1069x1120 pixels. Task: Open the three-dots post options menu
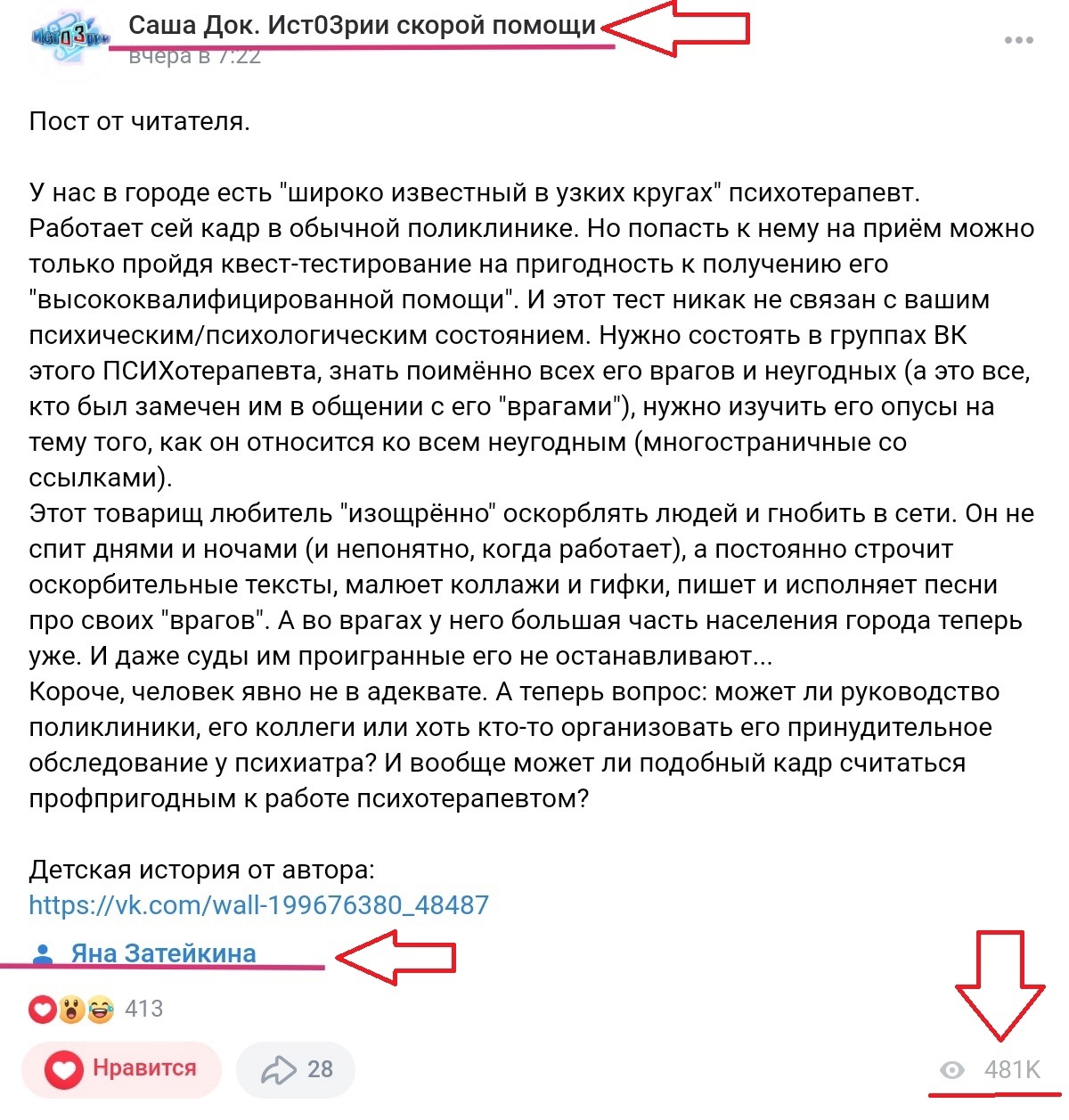[x=1018, y=40]
